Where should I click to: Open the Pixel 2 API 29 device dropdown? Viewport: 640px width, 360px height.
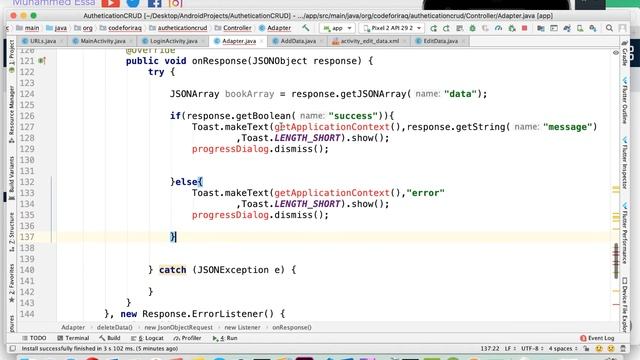[x=392, y=28]
